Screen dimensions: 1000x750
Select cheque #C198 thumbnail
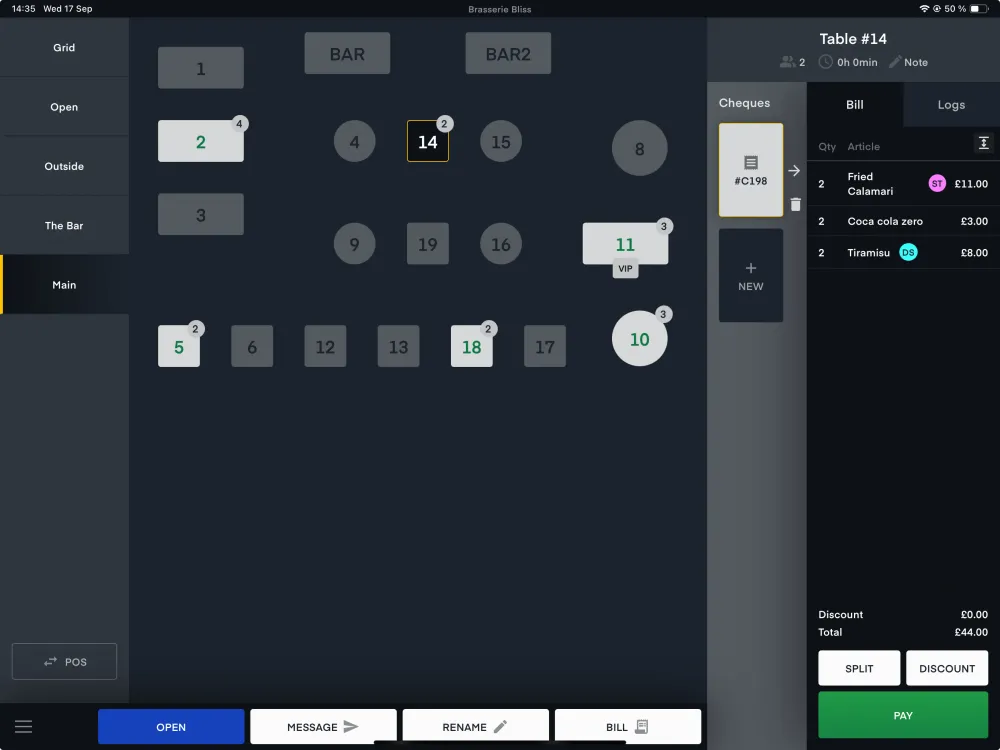(751, 170)
